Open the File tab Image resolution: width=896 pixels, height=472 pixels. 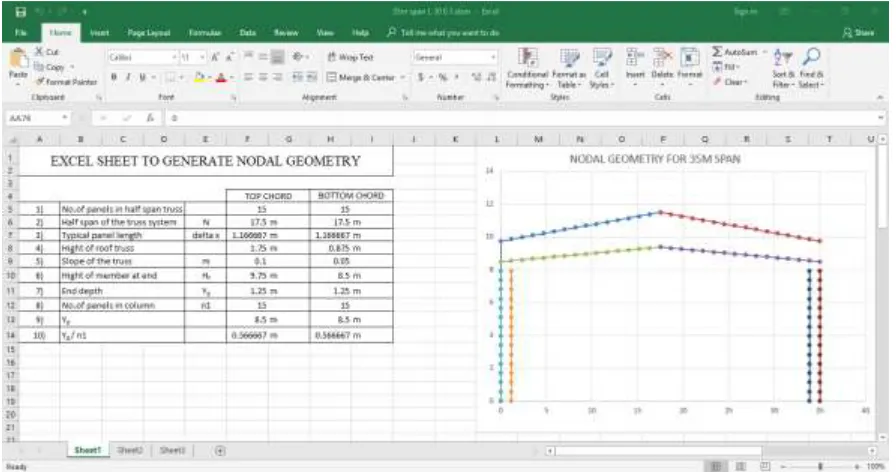click(21, 33)
